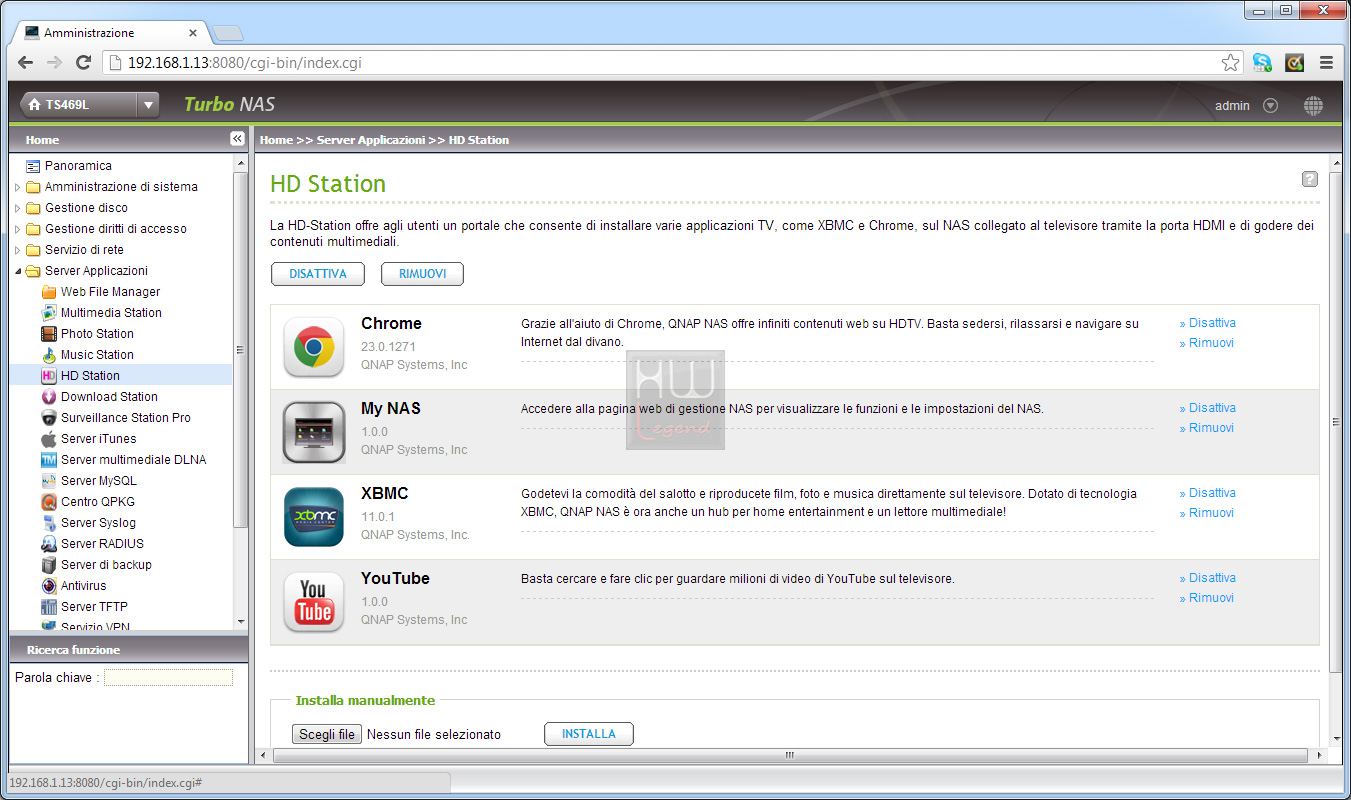
Task: Click the Antivirus icon in sidebar
Action: pyautogui.click(x=49, y=586)
